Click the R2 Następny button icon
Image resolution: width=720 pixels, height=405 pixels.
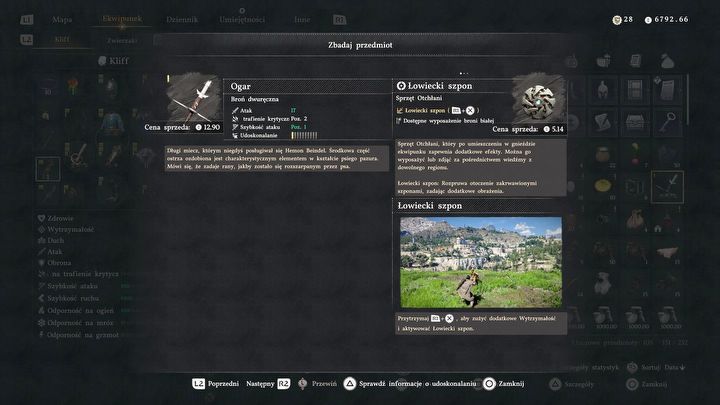click(x=284, y=383)
